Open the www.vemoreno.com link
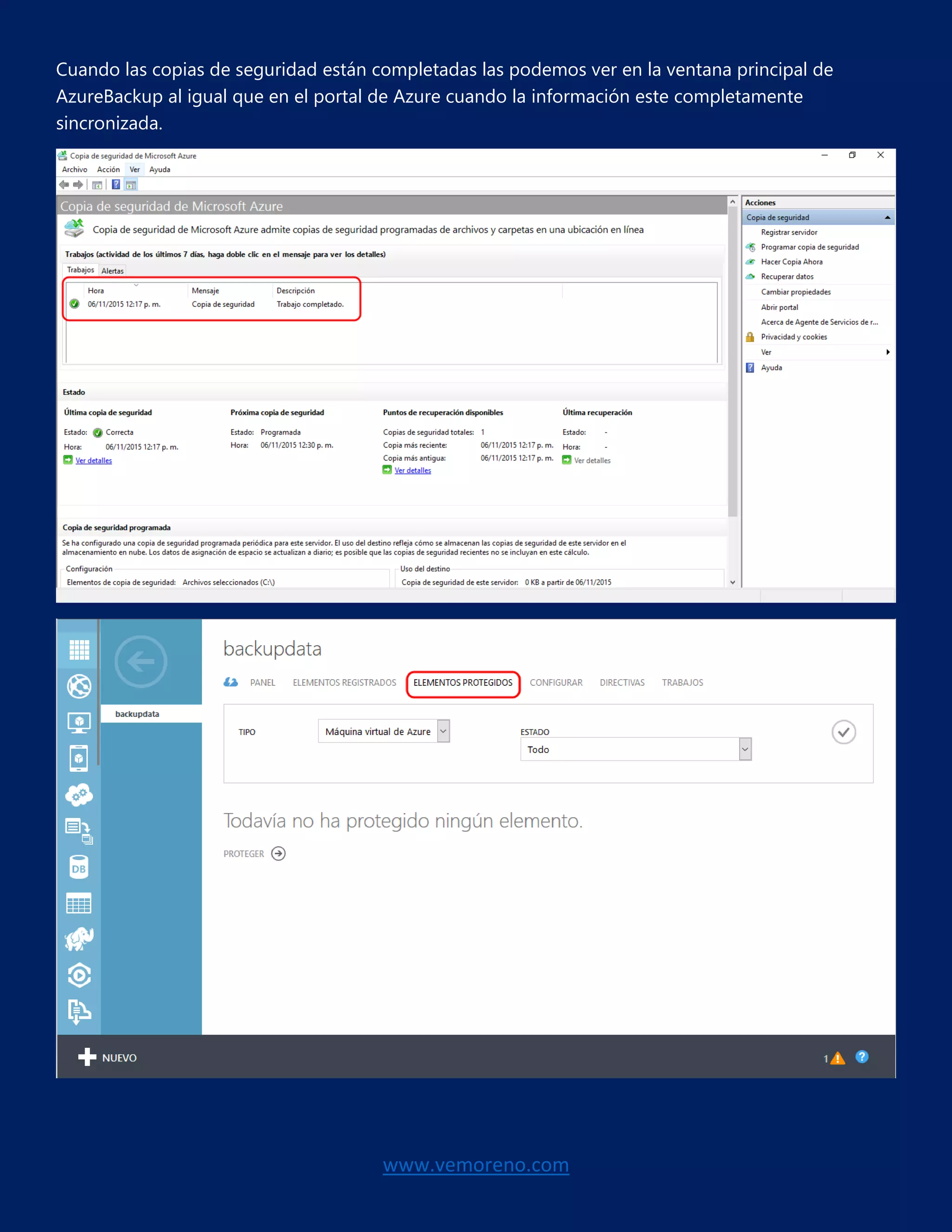This screenshot has height=1232, width=952. click(476, 1165)
